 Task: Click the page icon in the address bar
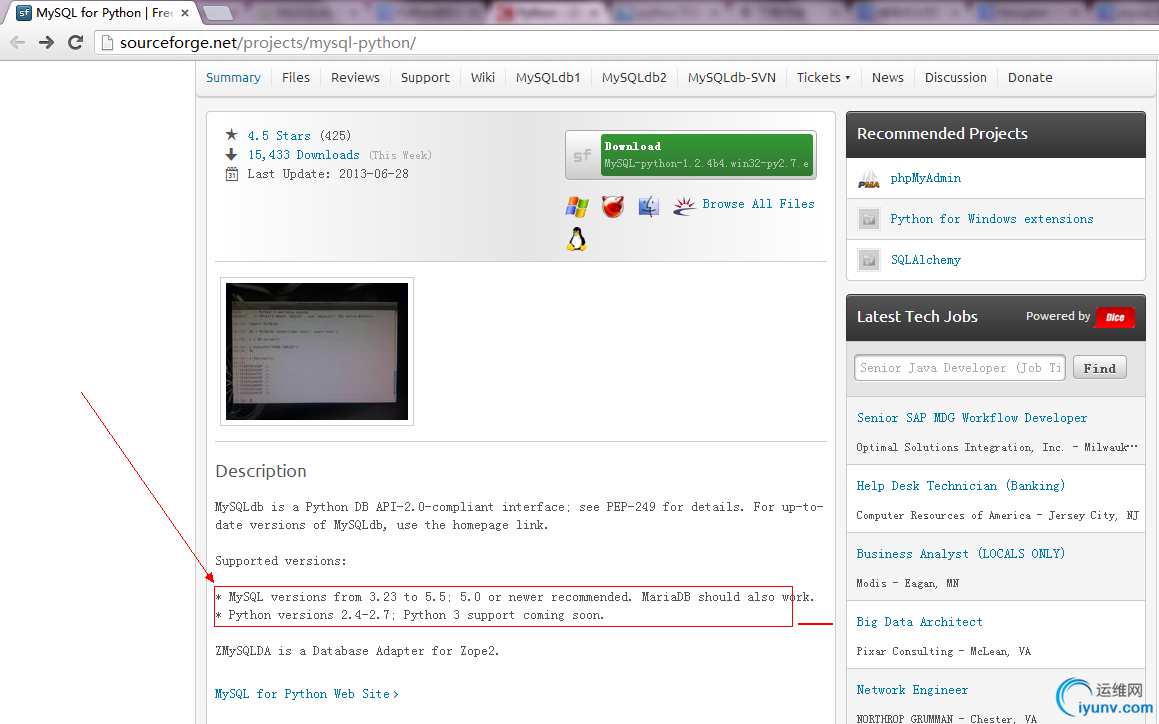click(x=107, y=43)
